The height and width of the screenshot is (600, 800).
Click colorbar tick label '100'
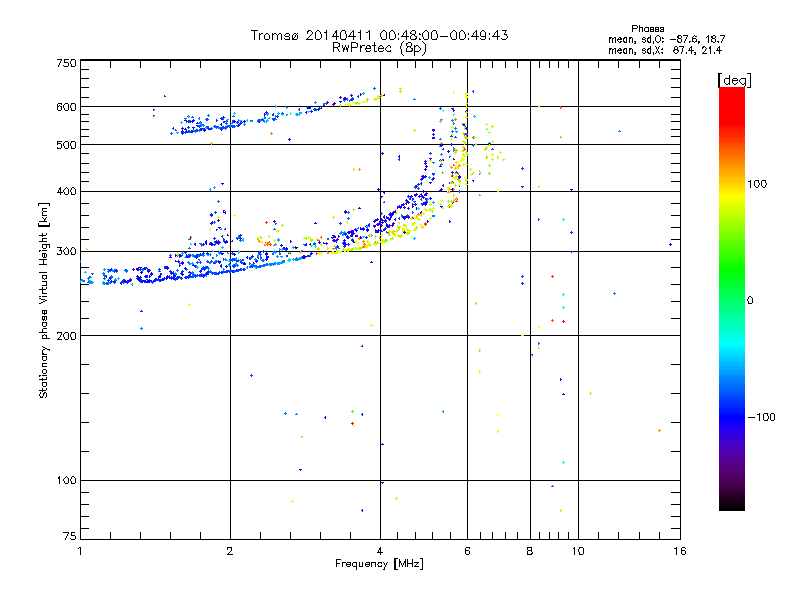tap(757, 184)
